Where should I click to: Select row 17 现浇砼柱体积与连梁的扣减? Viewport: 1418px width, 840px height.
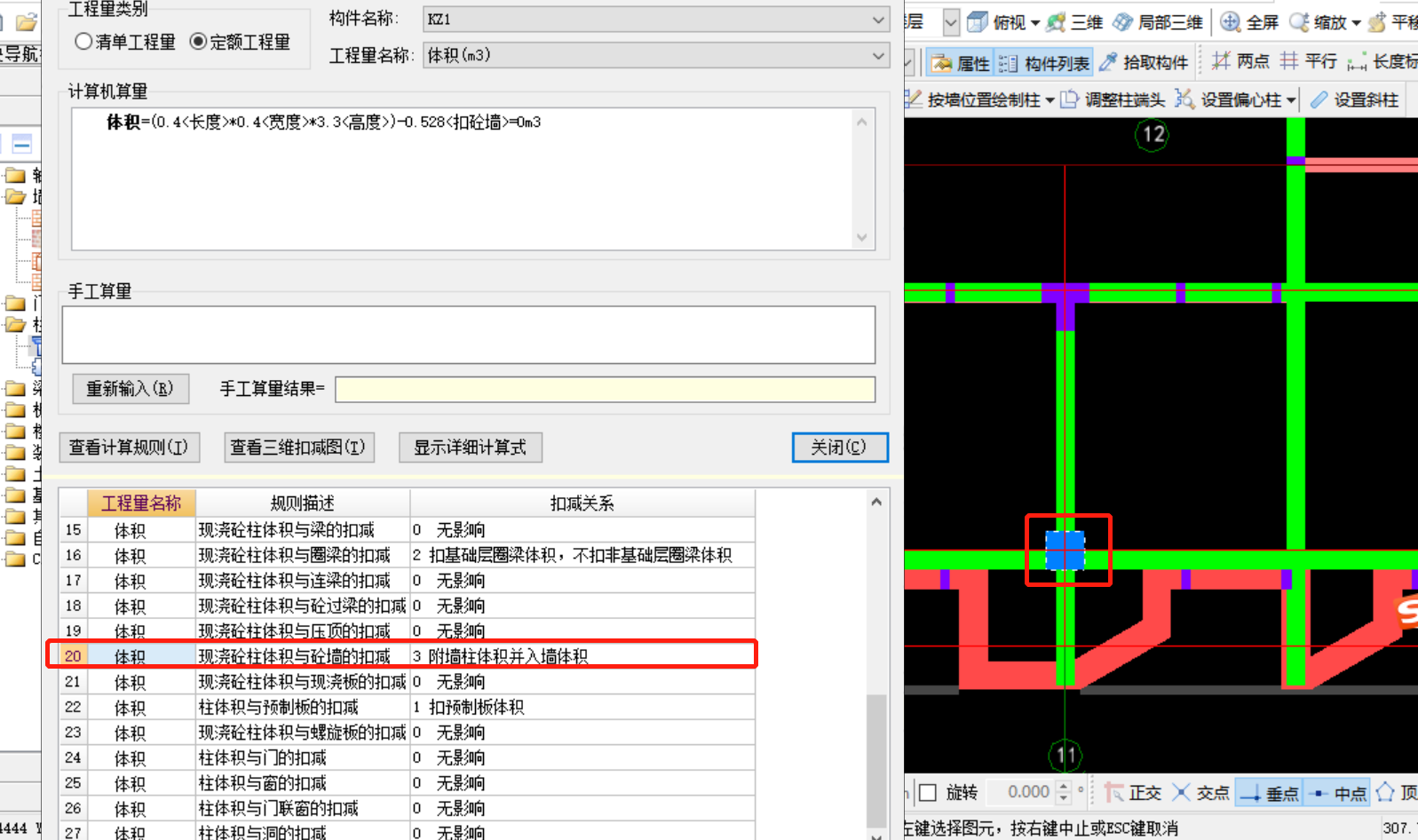[x=408, y=581]
